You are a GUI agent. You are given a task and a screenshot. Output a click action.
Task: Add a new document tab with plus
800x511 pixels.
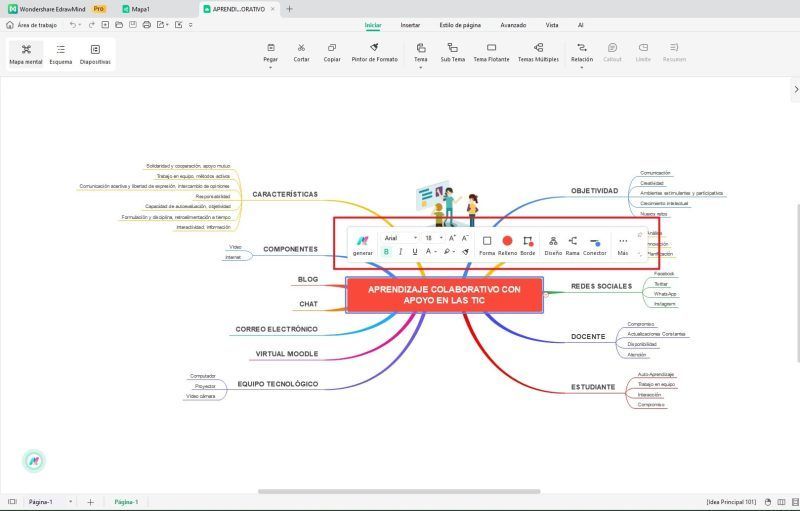pos(289,9)
